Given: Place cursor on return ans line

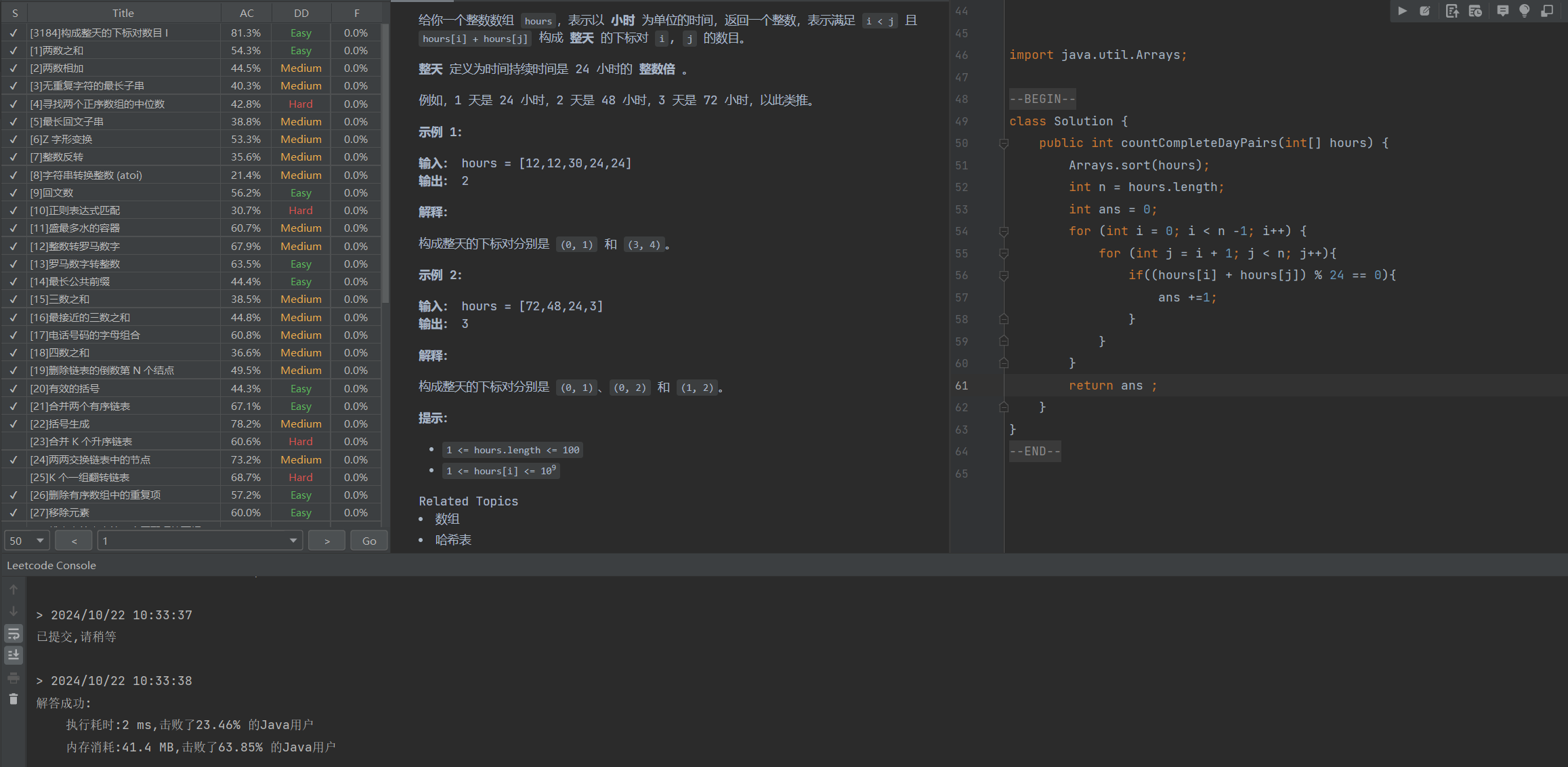Looking at the screenshot, I should click(1112, 386).
